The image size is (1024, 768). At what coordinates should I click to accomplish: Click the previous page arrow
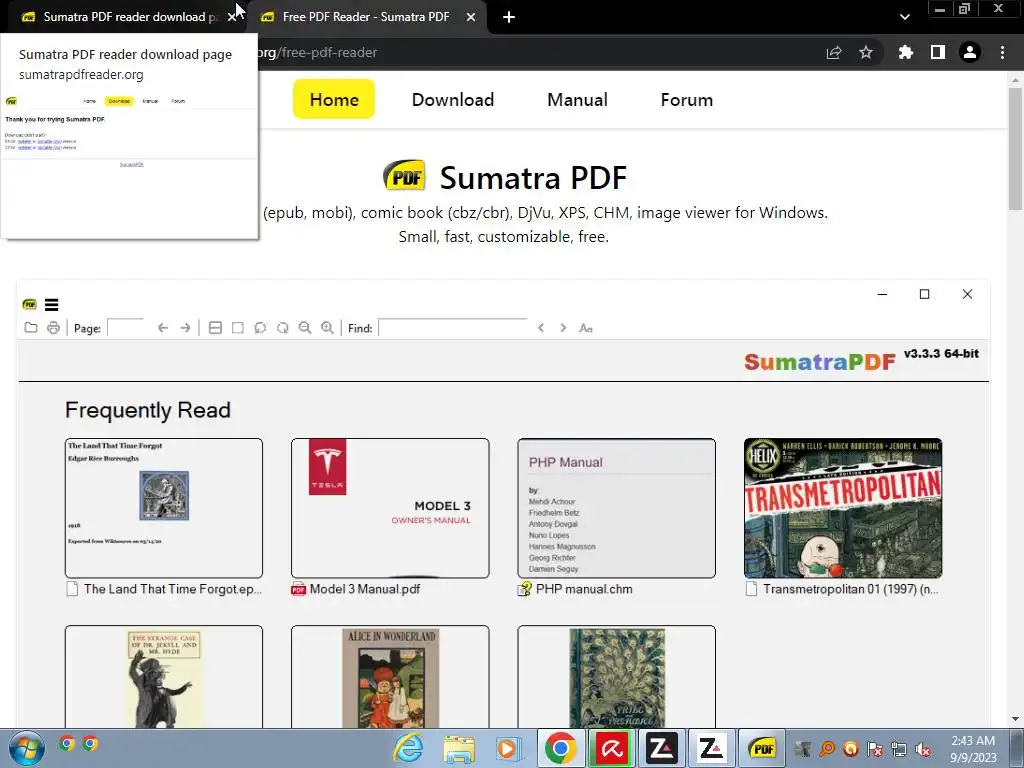163,328
